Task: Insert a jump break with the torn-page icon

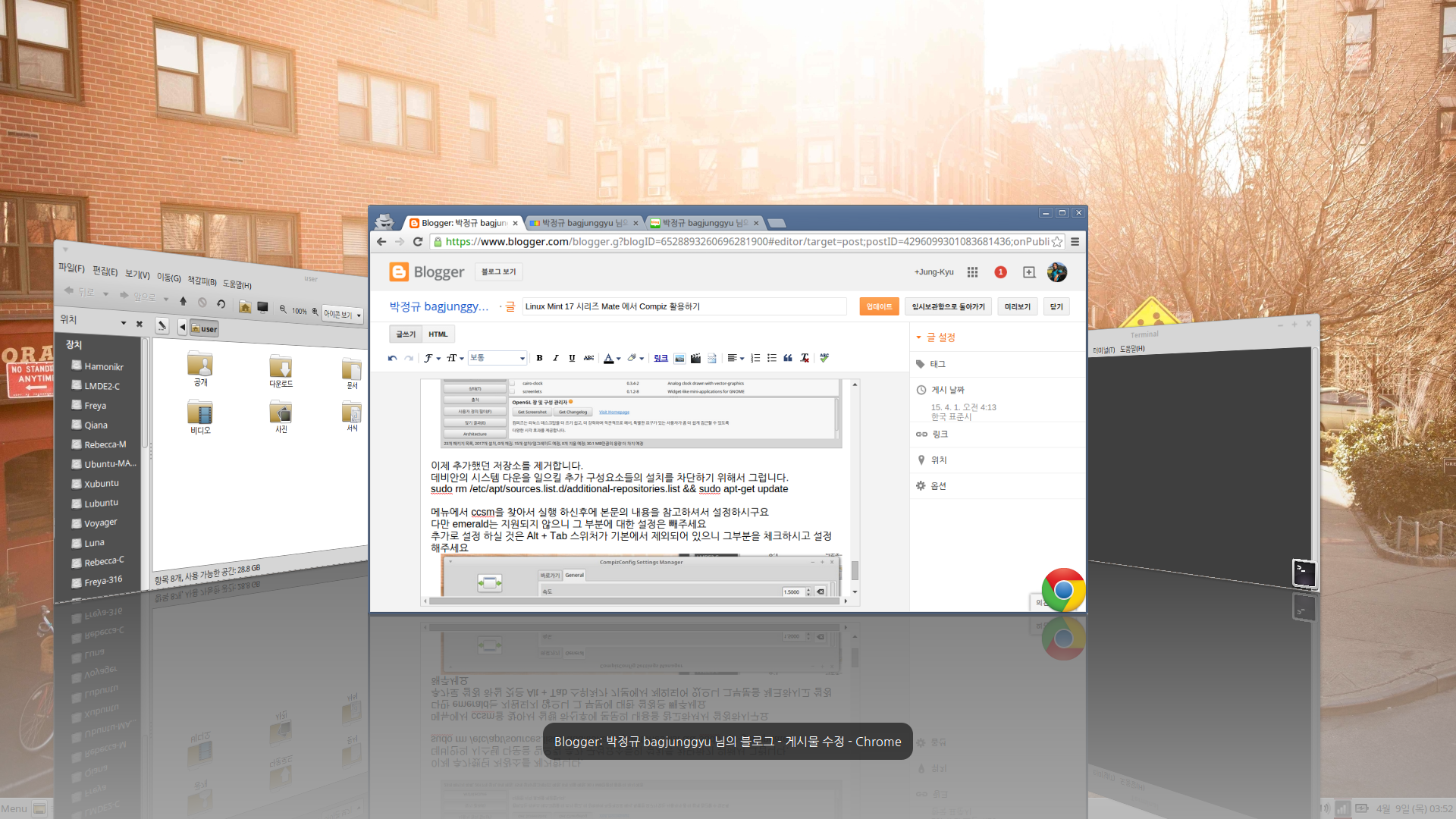Action: (x=712, y=358)
